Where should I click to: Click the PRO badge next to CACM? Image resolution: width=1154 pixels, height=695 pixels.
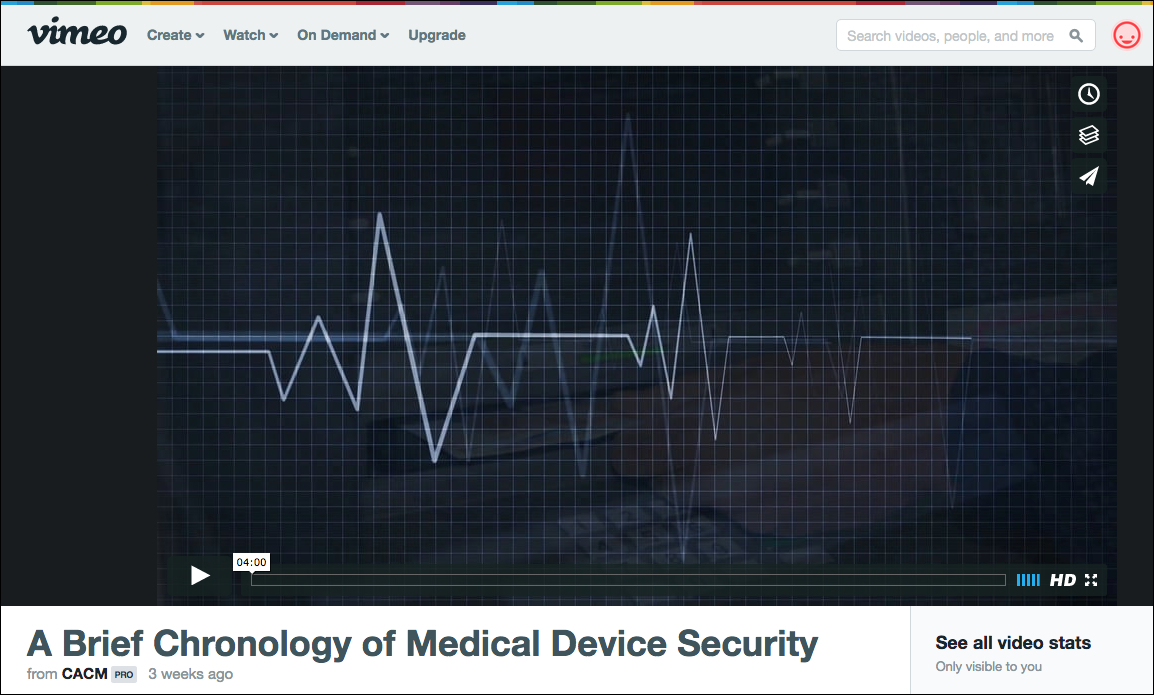pos(124,674)
